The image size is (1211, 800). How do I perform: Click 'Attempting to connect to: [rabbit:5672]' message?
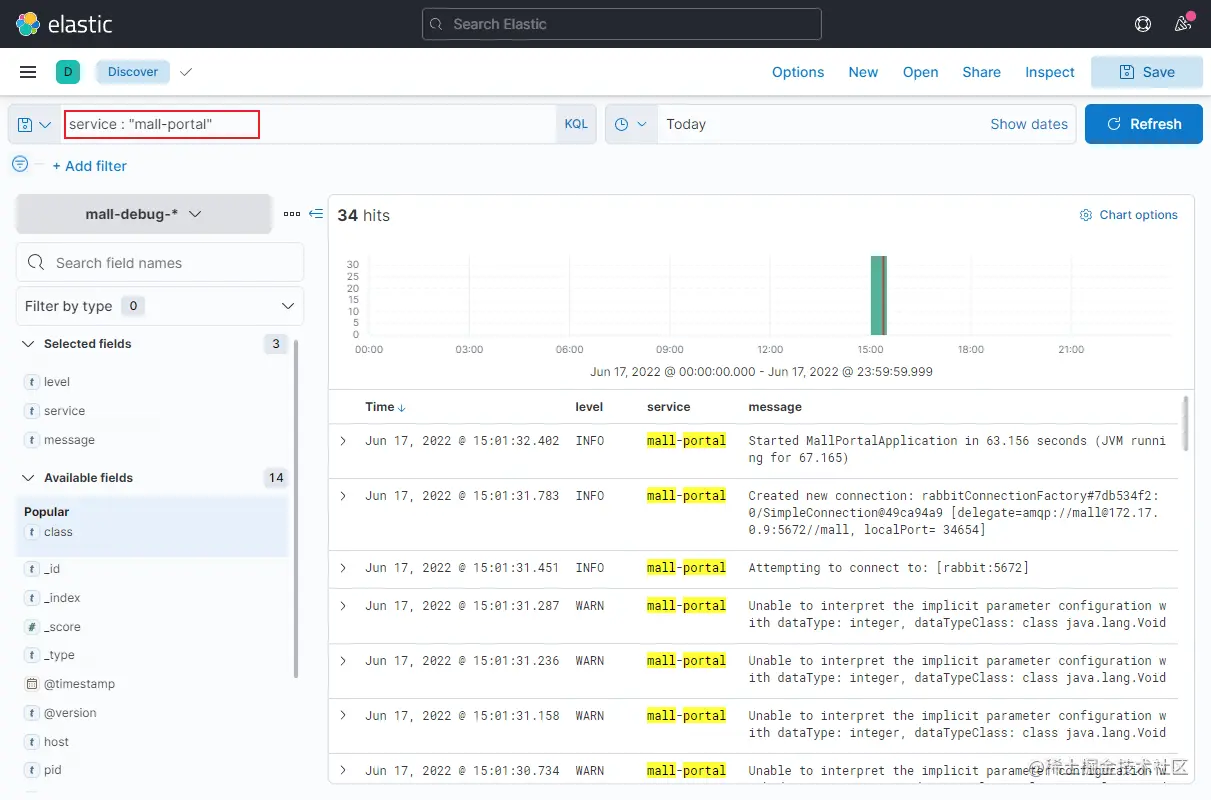pyautogui.click(x=888, y=568)
